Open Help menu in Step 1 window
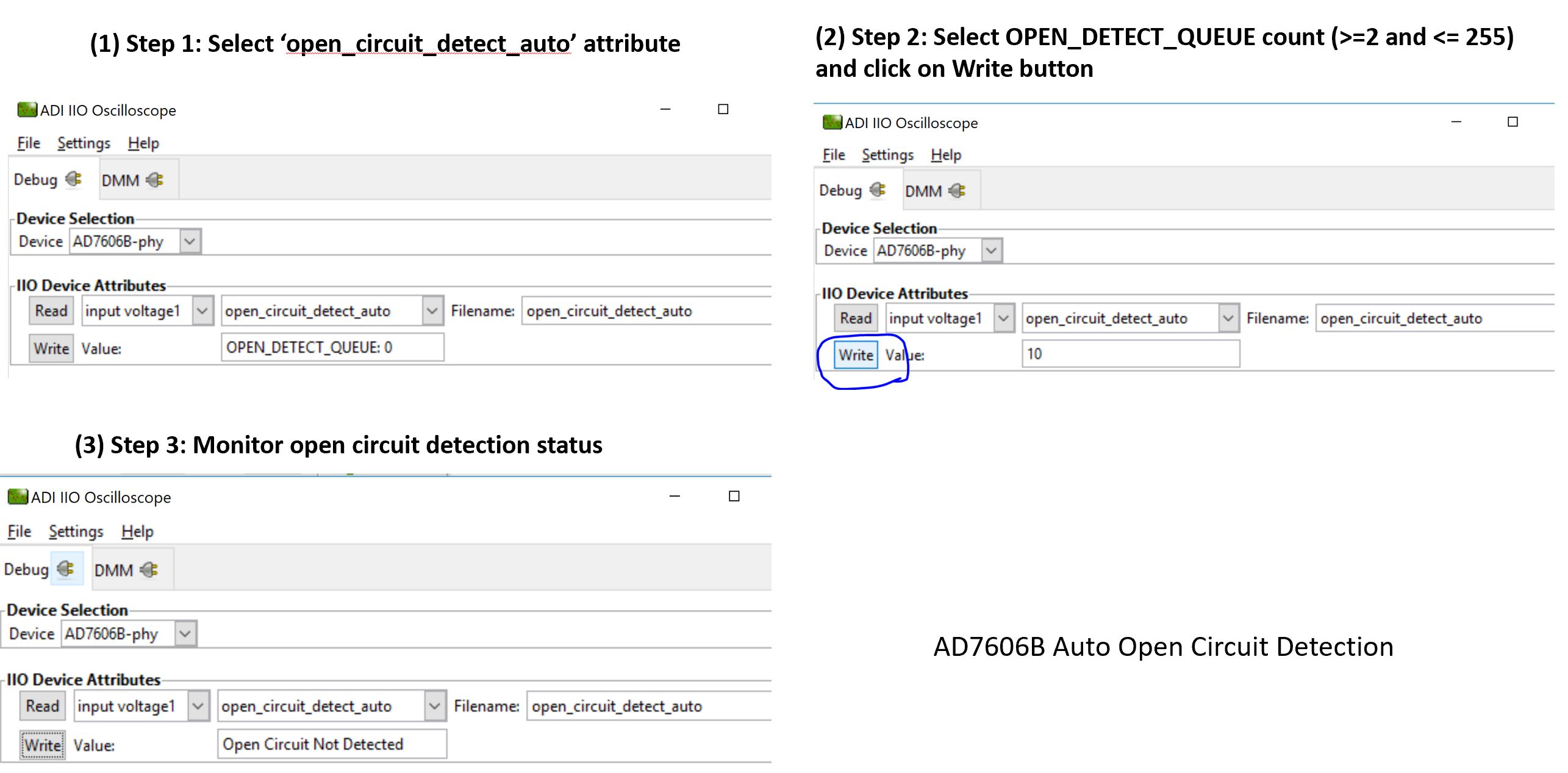Image resolution: width=1568 pixels, height=773 pixels. point(143,143)
